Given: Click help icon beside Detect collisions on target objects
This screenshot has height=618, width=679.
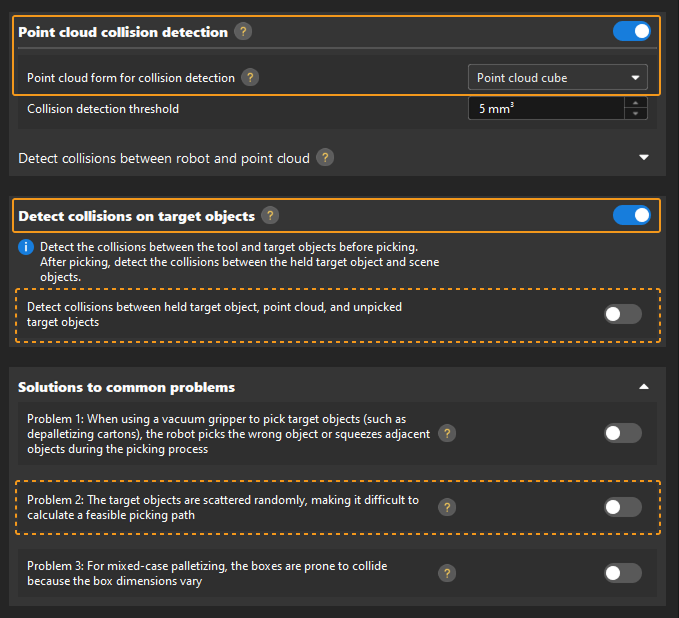Looking at the screenshot, I should tap(270, 215).
